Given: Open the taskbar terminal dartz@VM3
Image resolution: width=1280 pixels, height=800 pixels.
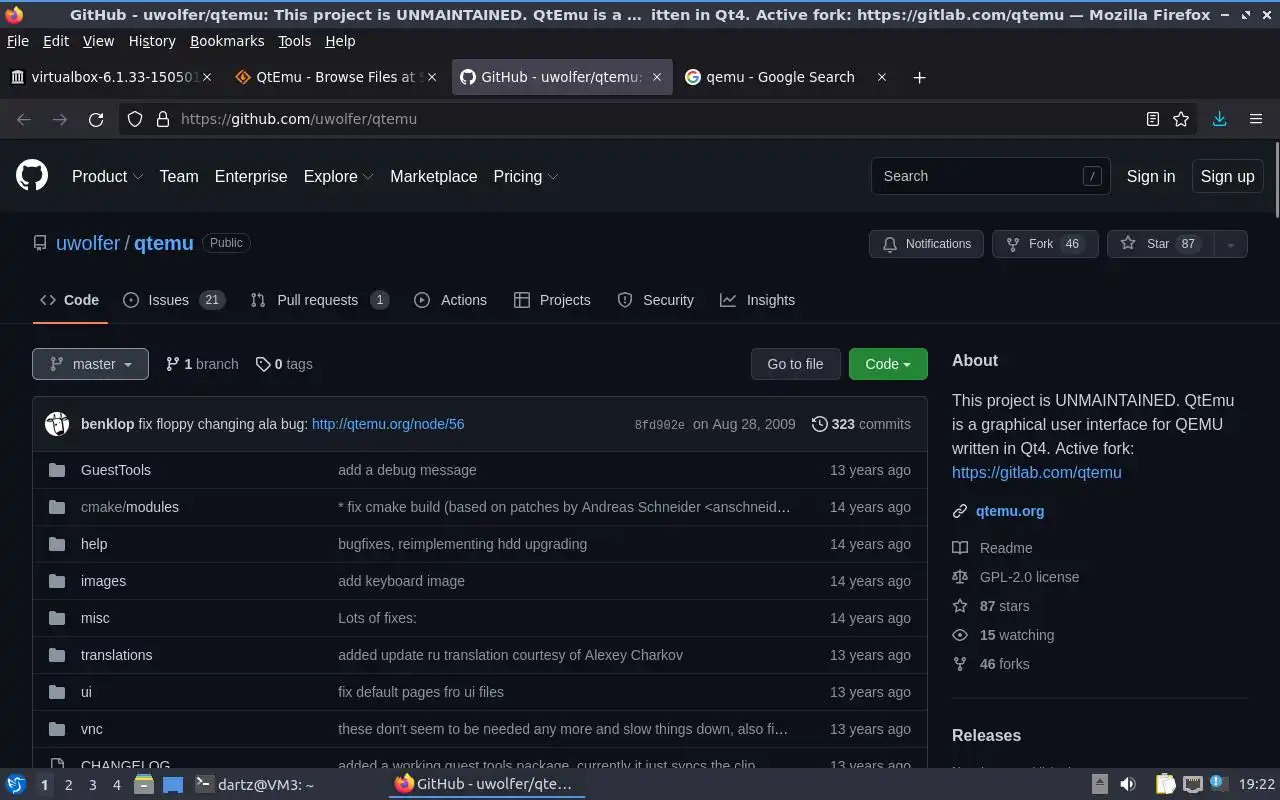Looking at the screenshot, I should (254, 785).
